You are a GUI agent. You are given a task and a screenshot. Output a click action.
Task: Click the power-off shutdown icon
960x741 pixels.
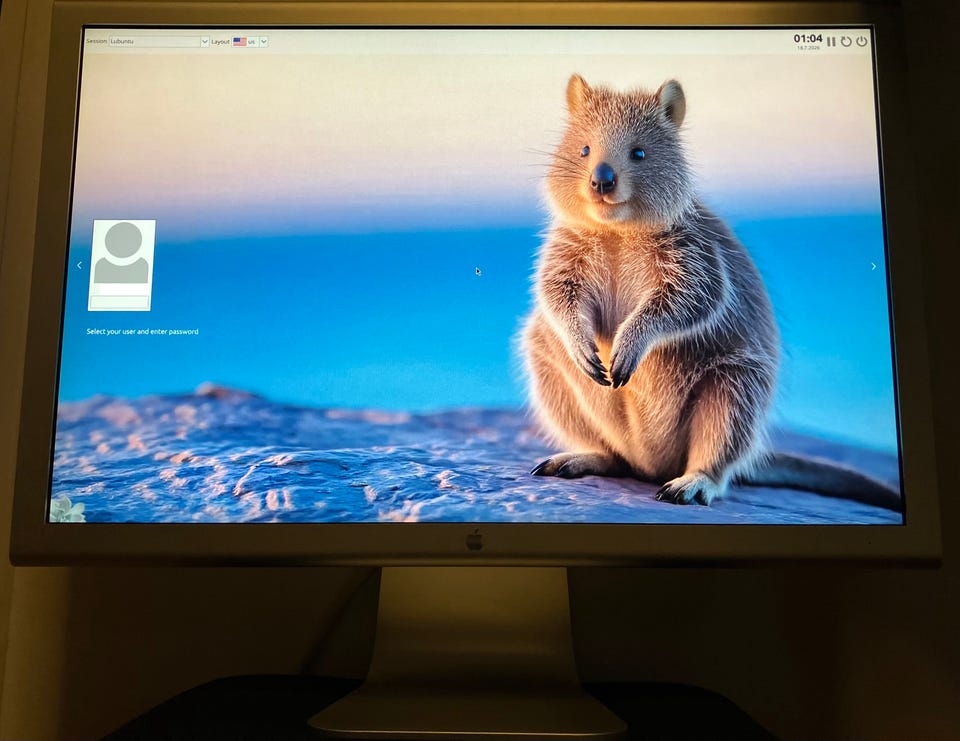(x=861, y=42)
